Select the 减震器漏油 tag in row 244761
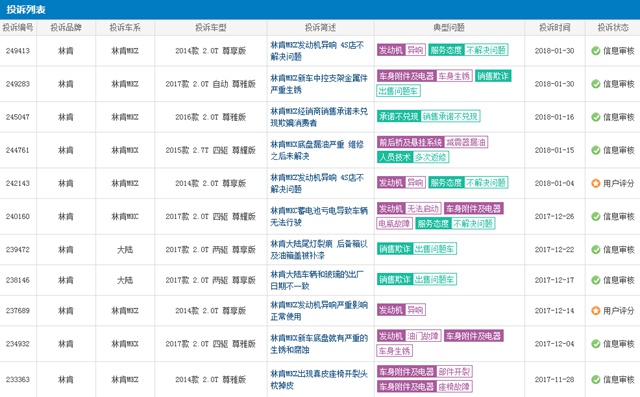 tap(466, 142)
